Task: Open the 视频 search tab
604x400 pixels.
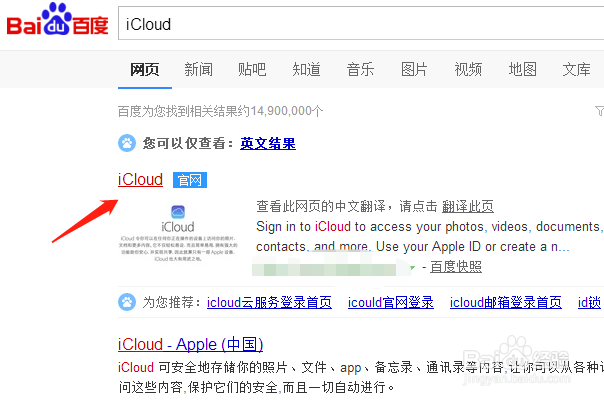Action: (468, 69)
